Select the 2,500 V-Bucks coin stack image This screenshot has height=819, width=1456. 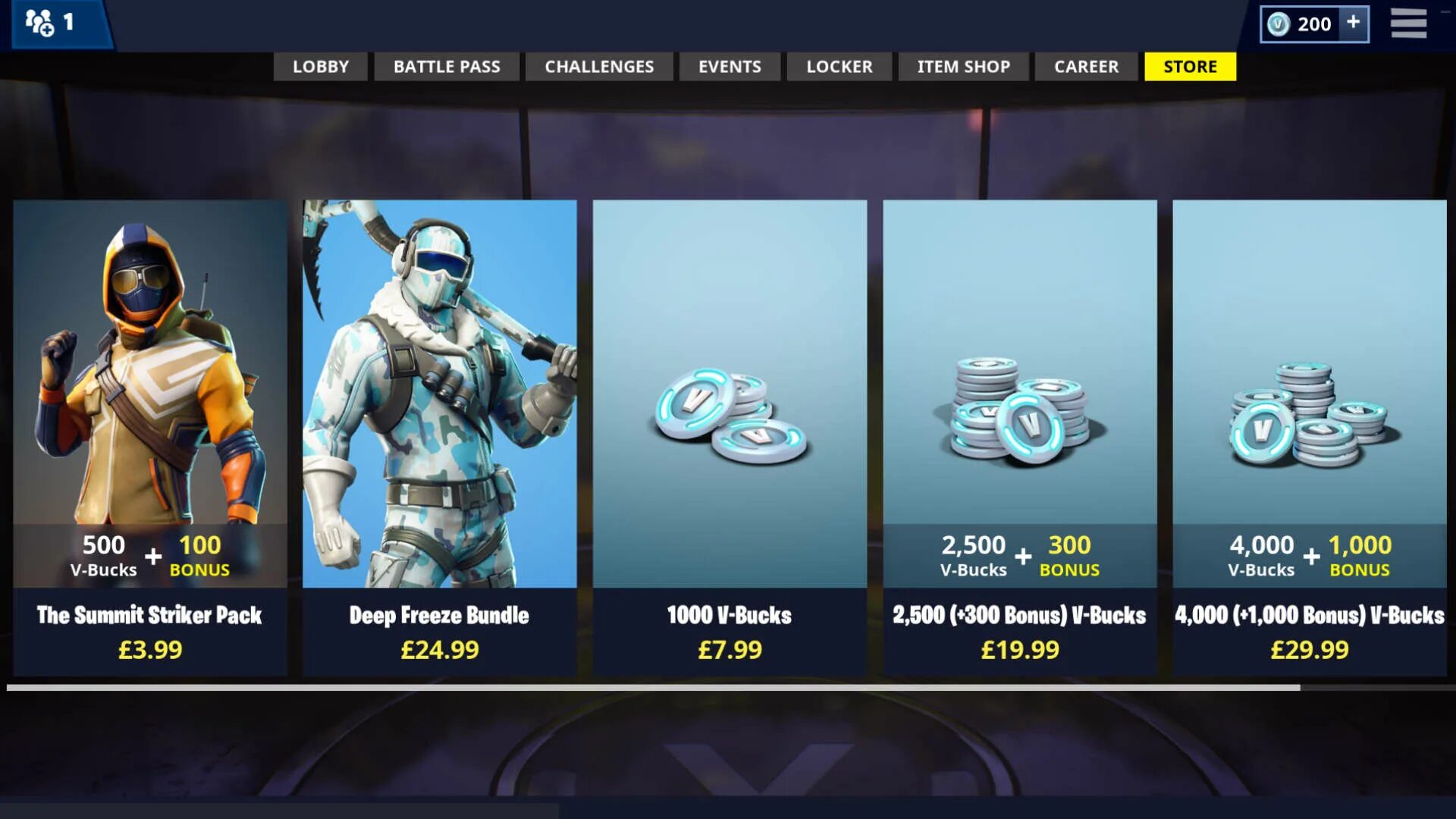coord(1020,410)
